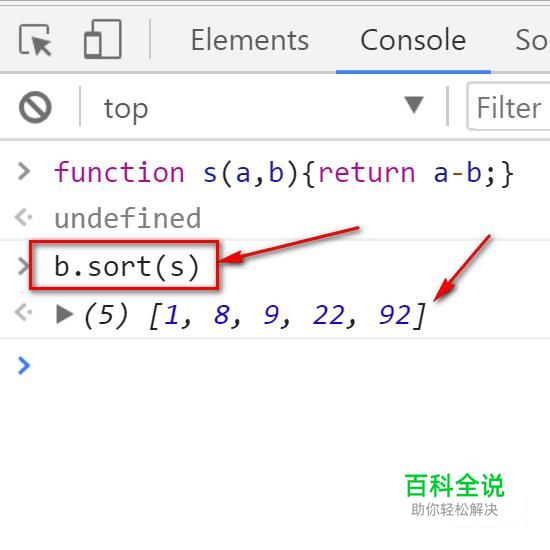This screenshot has height=550, width=550.
Task: Click the sorted array output [1, 8, 9, 22, 92]
Action: point(253,315)
